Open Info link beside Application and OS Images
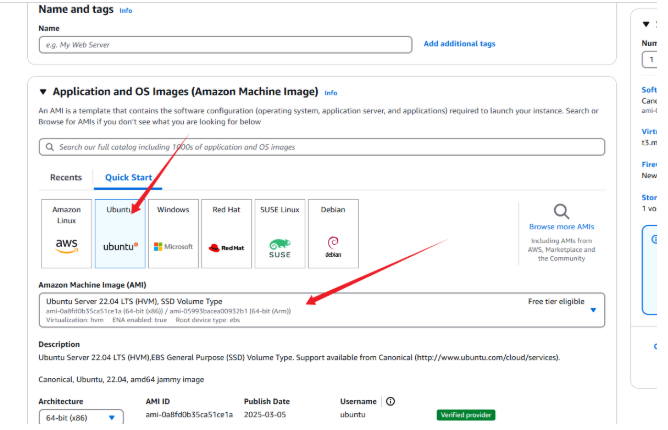The image size is (668, 430). pos(331,93)
